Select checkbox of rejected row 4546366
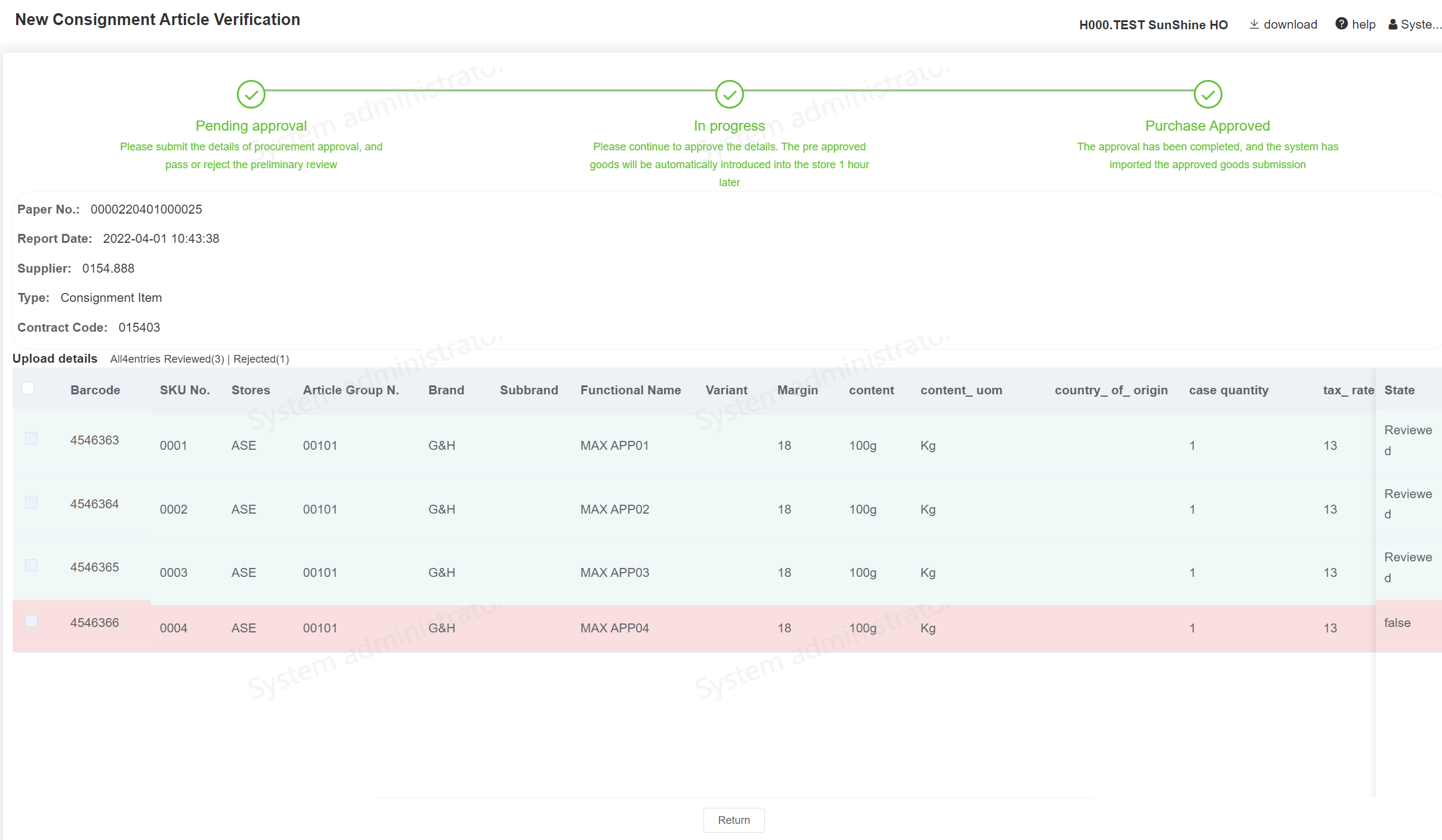The width and height of the screenshot is (1442, 840). point(32,621)
